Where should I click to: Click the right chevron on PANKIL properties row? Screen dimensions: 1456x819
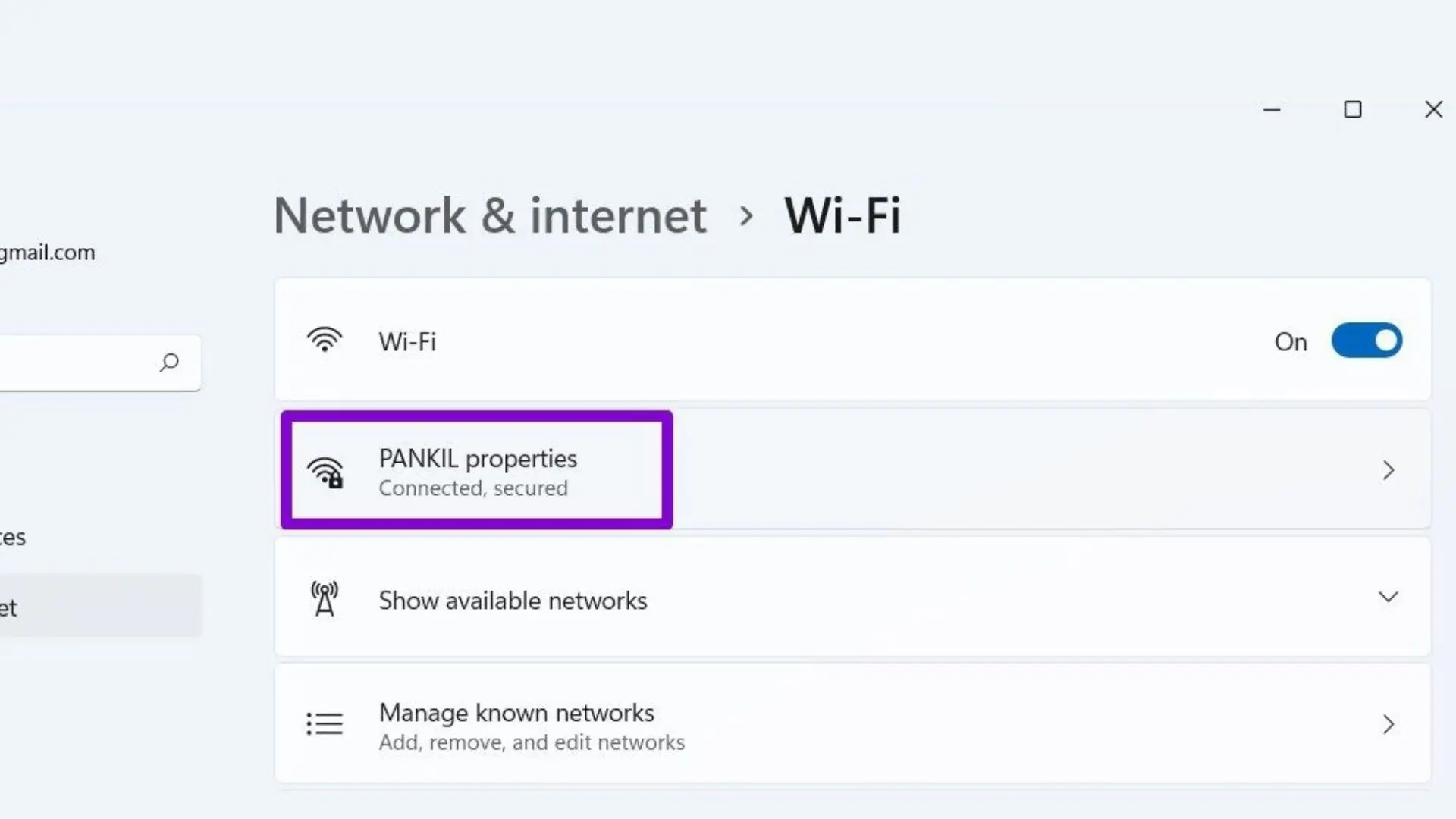(x=1388, y=470)
